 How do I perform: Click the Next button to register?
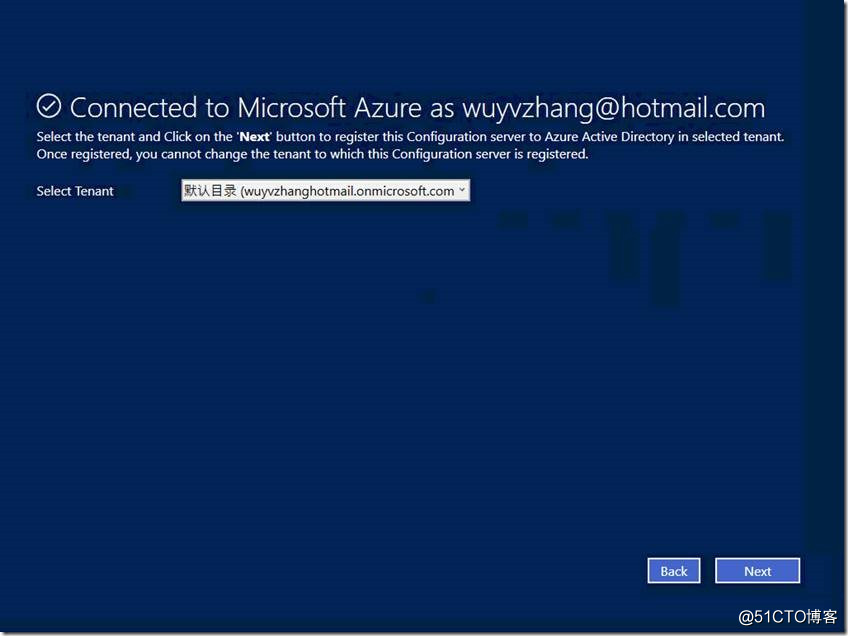[757, 571]
